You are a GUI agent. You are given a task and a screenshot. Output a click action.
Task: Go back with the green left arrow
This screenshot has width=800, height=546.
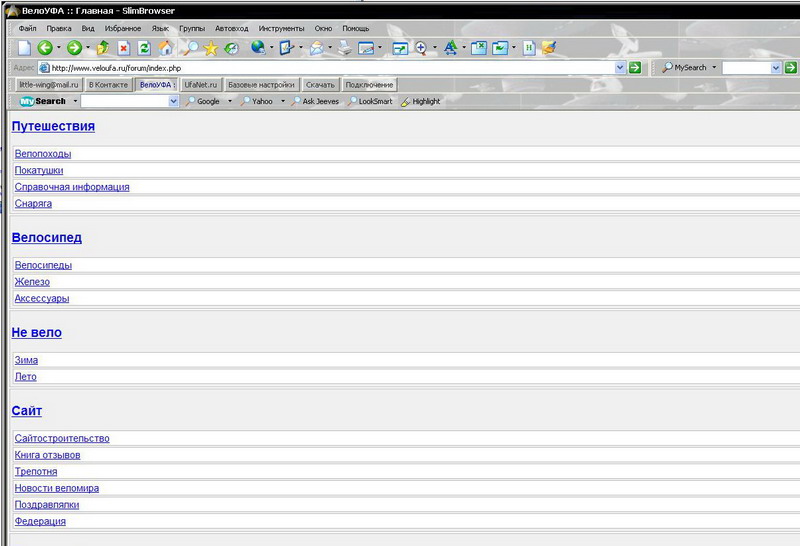tap(45, 48)
